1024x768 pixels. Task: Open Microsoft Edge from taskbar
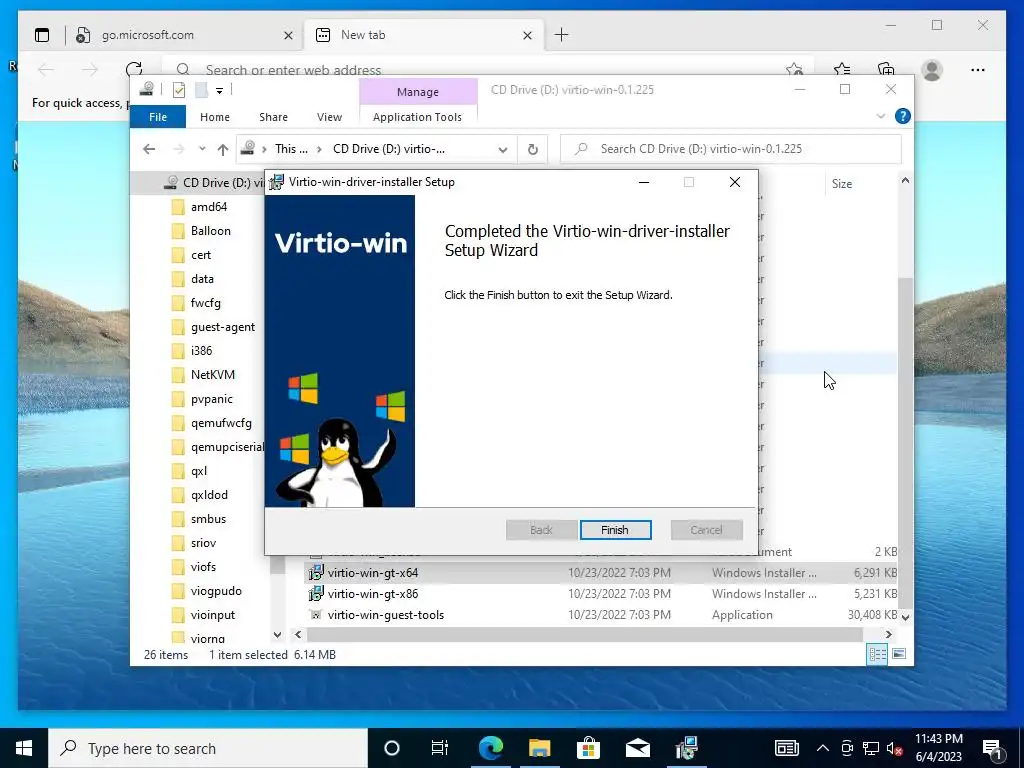(x=491, y=748)
